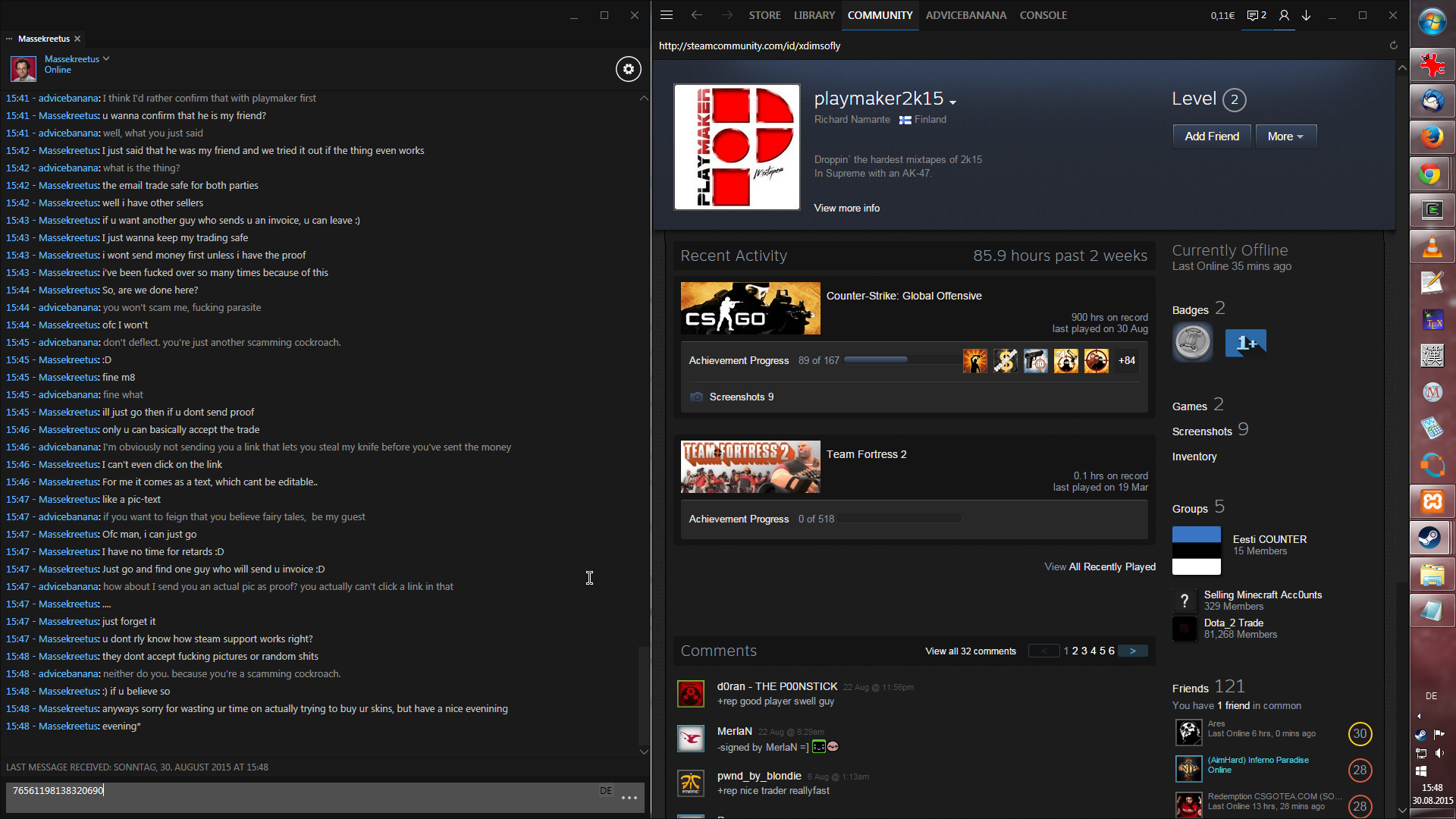Expand the playmaker2k15 name history arrow
This screenshot has height=819, width=1456.
coord(952,102)
